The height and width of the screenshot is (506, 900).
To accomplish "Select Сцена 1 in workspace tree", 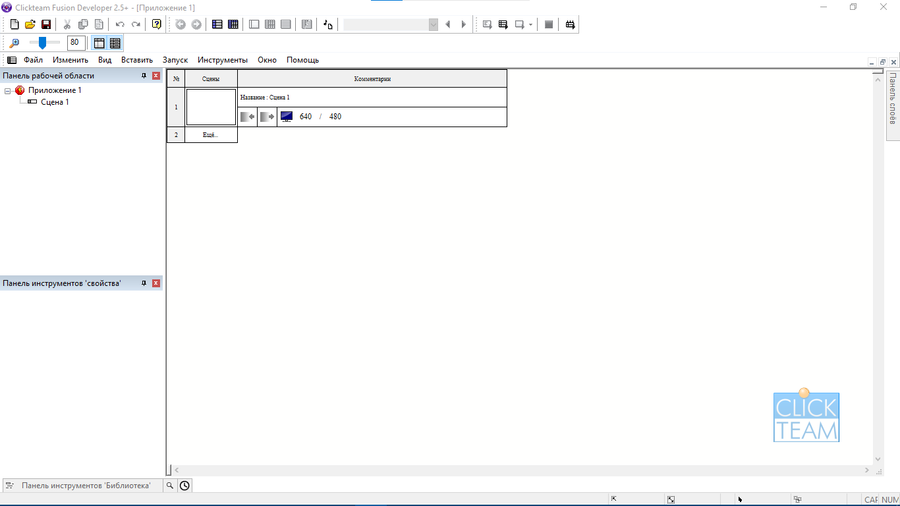I will click(x=55, y=102).
